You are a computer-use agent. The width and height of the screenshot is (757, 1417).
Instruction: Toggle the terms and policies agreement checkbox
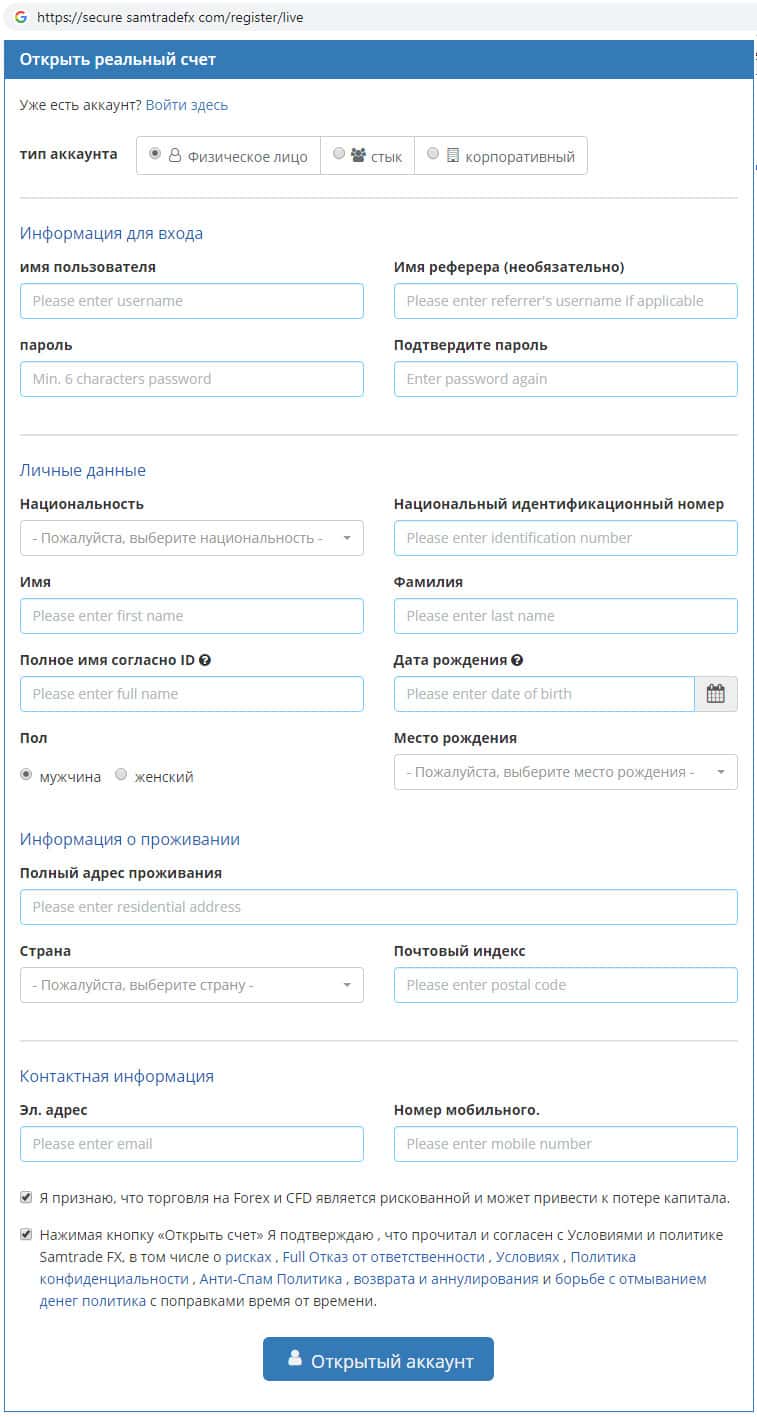tap(25, 1234)
